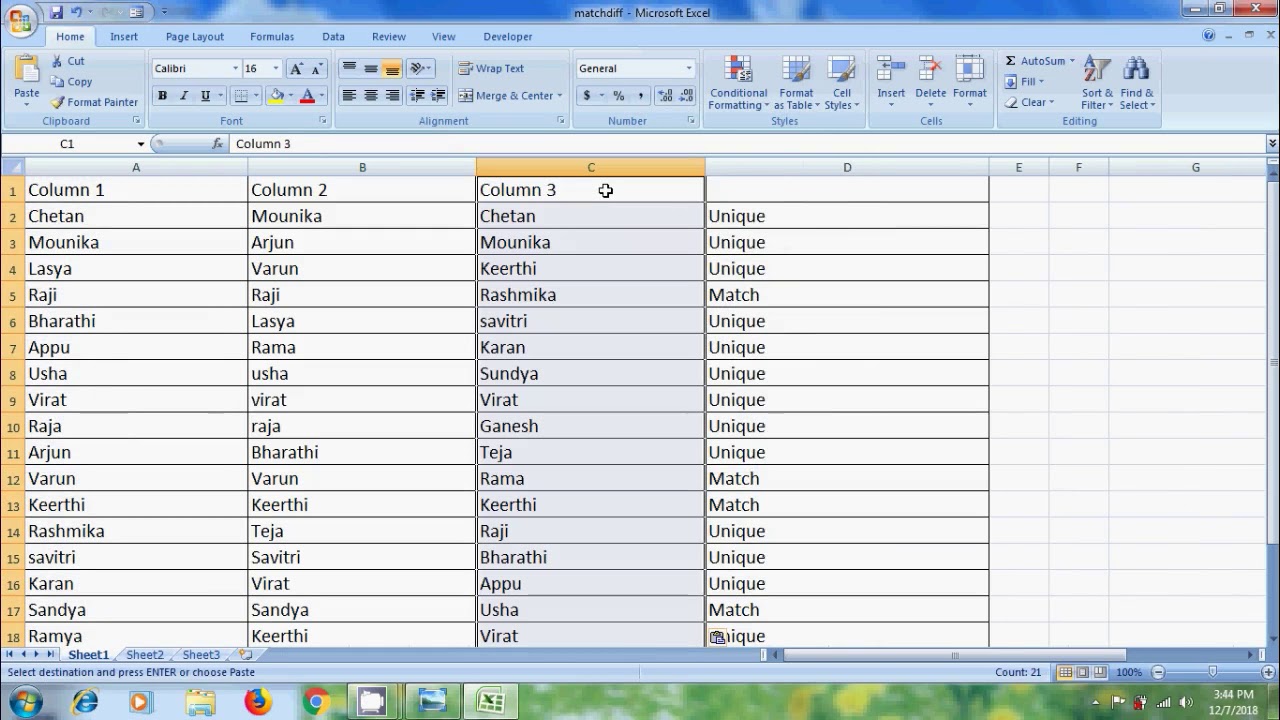Copy selection with Copy button

click(71, 82)
